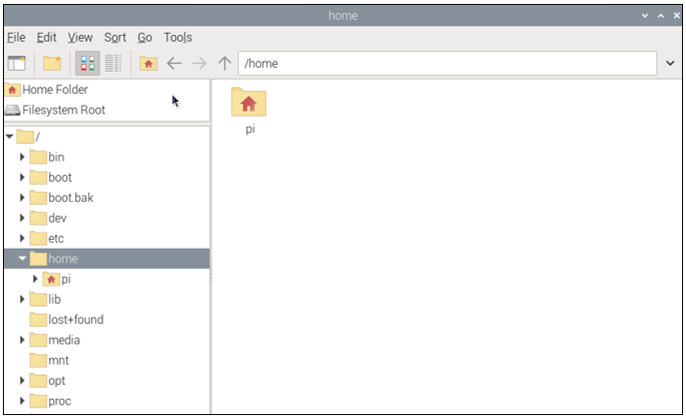Select the mnt folder in tree
The image size is (686, 419).
tap(49, 360)
